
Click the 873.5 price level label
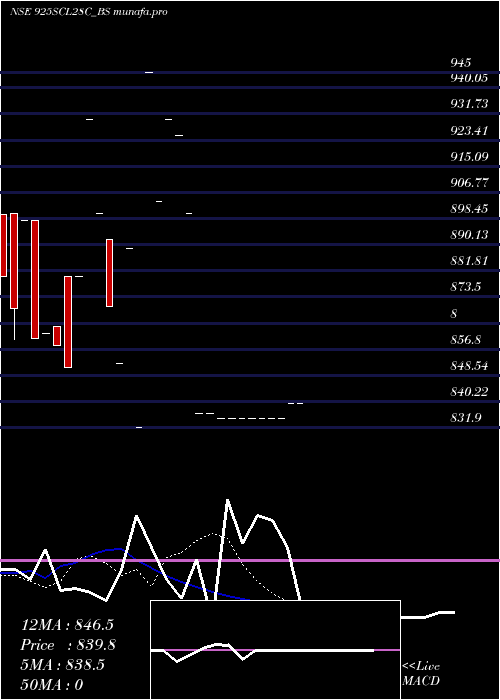pos(466,287)
